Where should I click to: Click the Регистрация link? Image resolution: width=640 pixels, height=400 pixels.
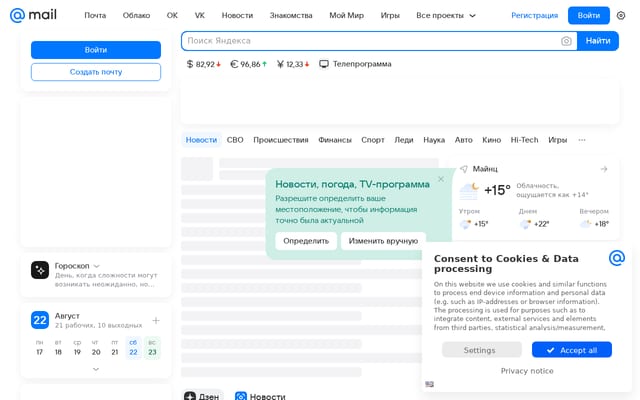pyautogui.click(x=535, y=16)
